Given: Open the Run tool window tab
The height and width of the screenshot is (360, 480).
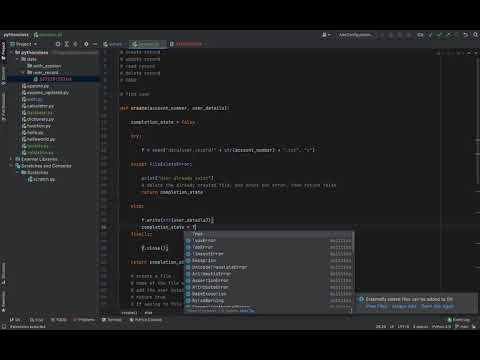Looking at the screenshot, I should [x=37, y=320].
